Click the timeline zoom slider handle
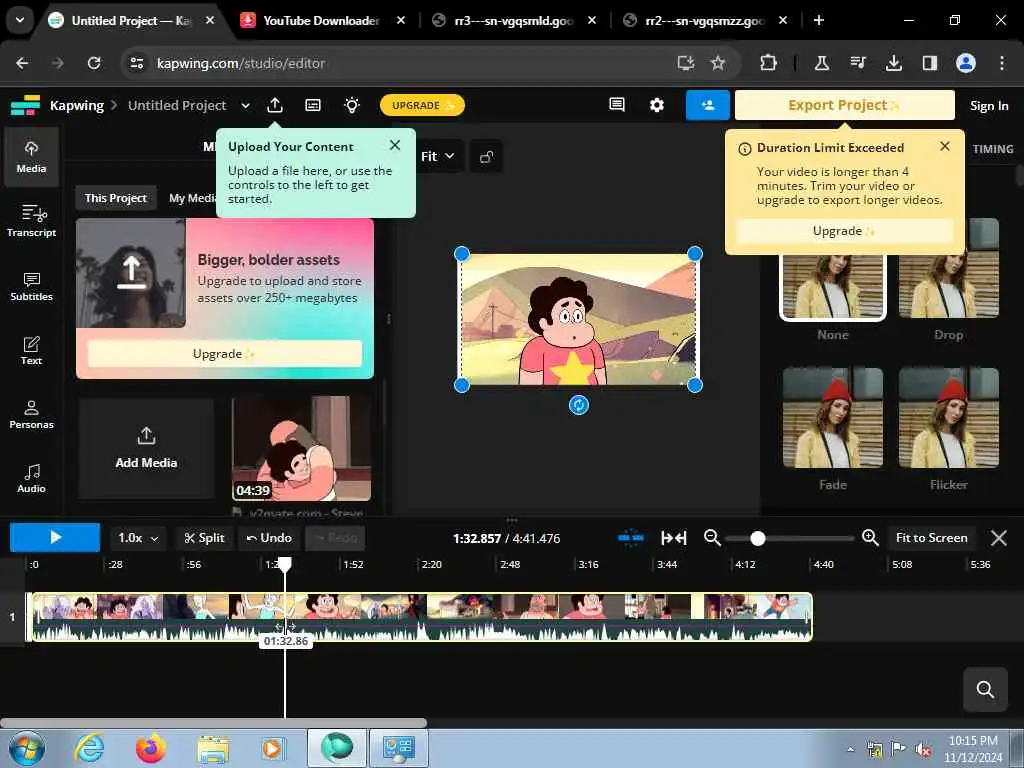The height and width of the screenshot is (768, 1024). pyautogui.click(x=758, y=538)
